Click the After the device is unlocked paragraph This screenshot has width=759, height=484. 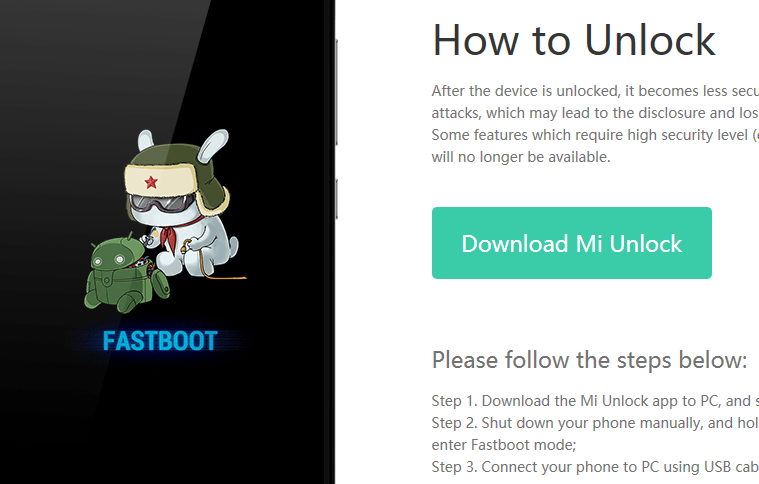(x=595, y=124)
